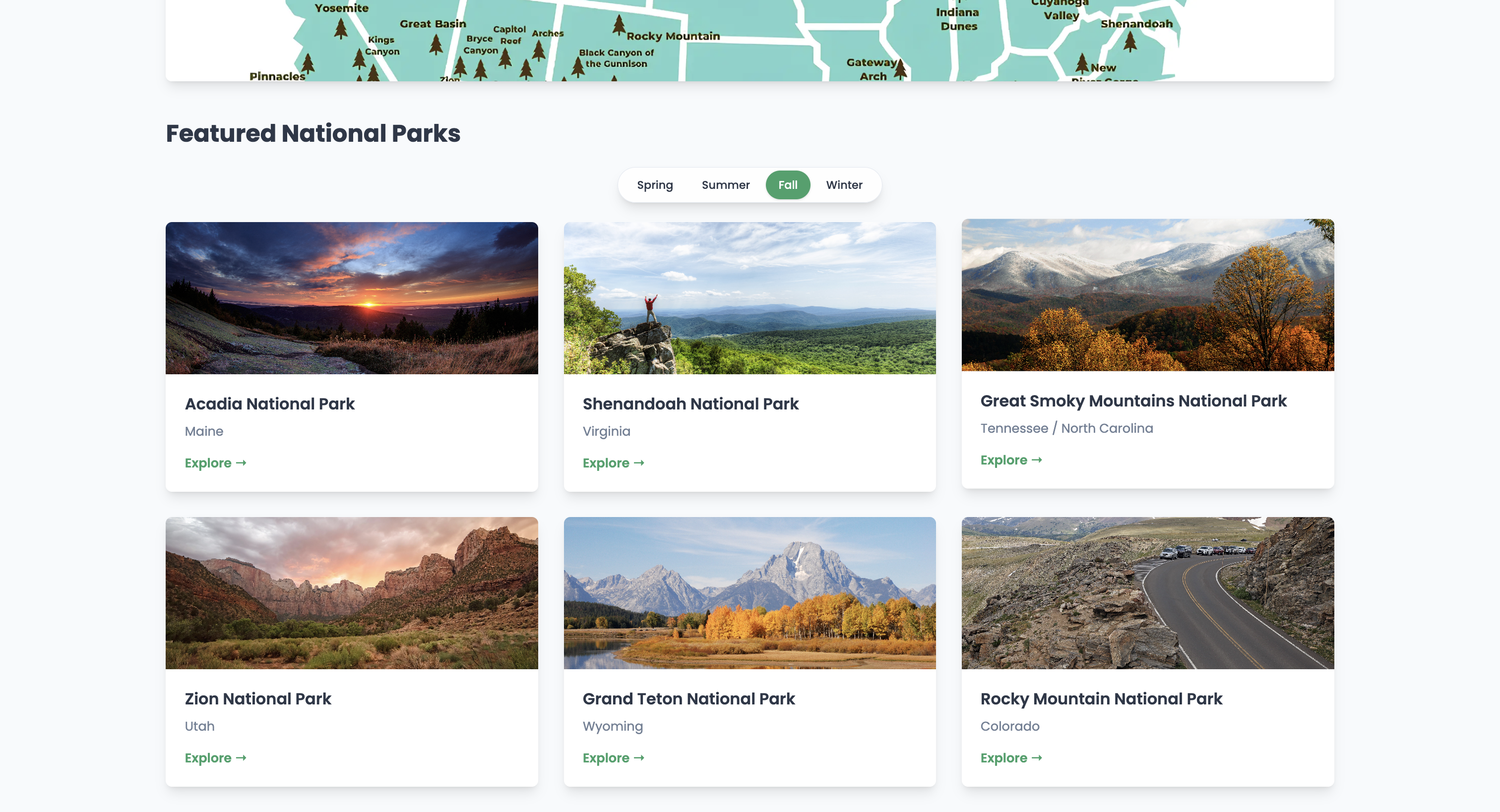Click the Rocky Mountain road photo
This screenshot has height=812, width=1500.
pyautogui.click(x=1147, y=592)
